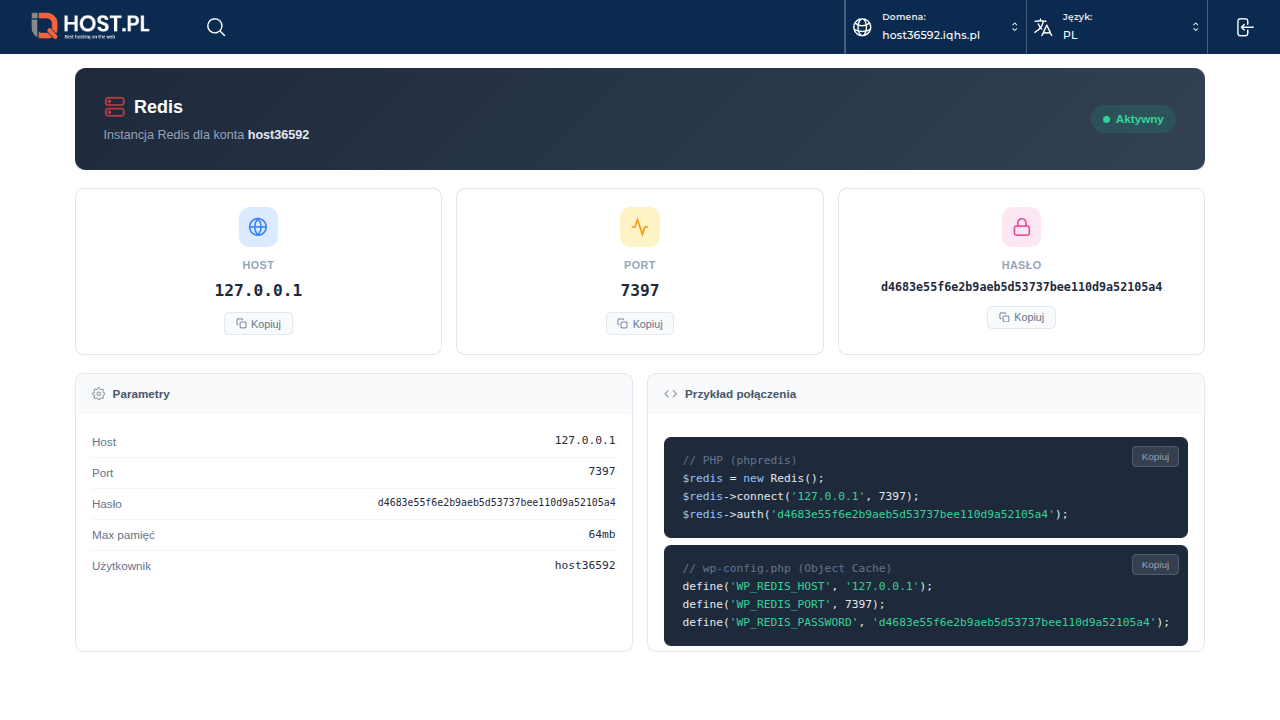Click the Parametry panel title
Image resolution: width=1280 pixels, height=720 pixels.
pyautogui.click(x=141, y=394)
